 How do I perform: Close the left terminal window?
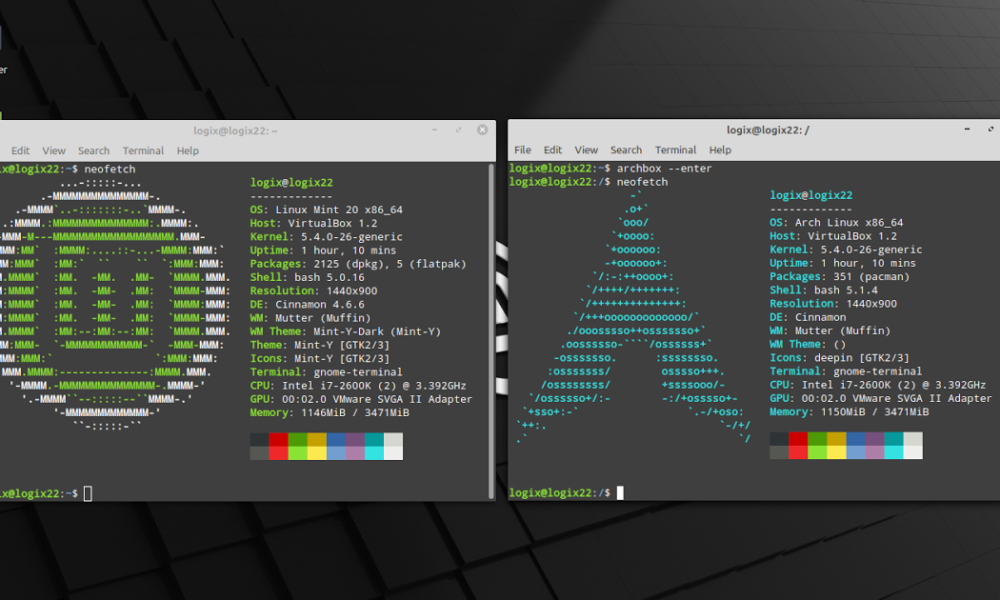482,129
